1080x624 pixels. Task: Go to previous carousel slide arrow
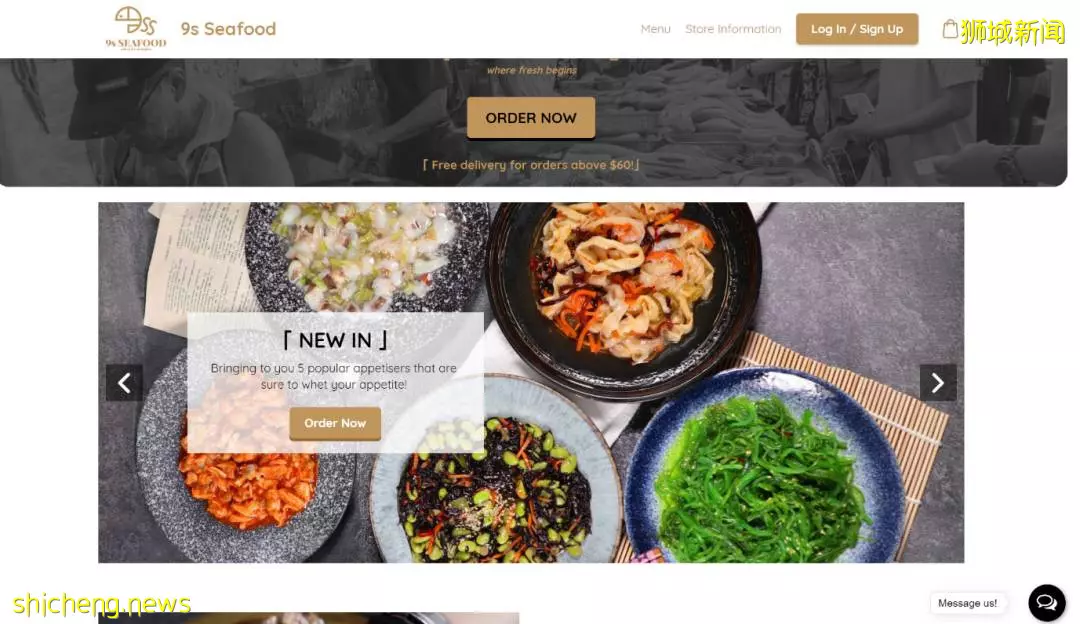pyautogui.click(x=124, y=382)
